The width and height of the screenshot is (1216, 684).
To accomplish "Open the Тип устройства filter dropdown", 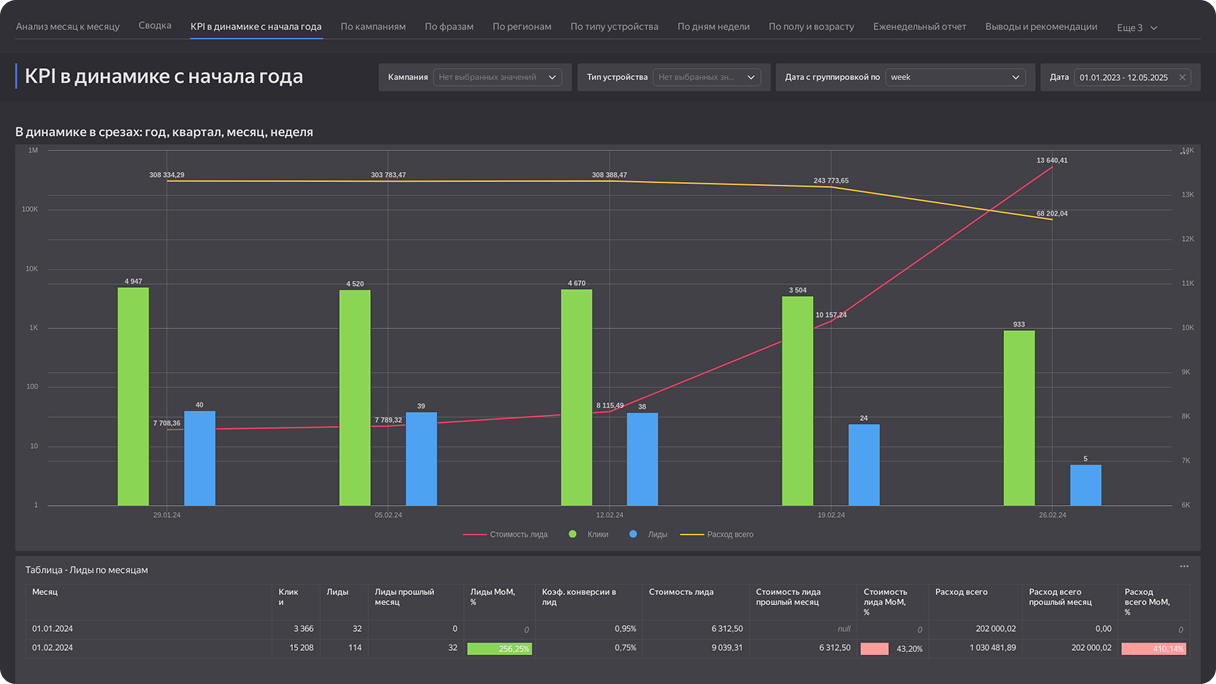I will pos(706,77).
